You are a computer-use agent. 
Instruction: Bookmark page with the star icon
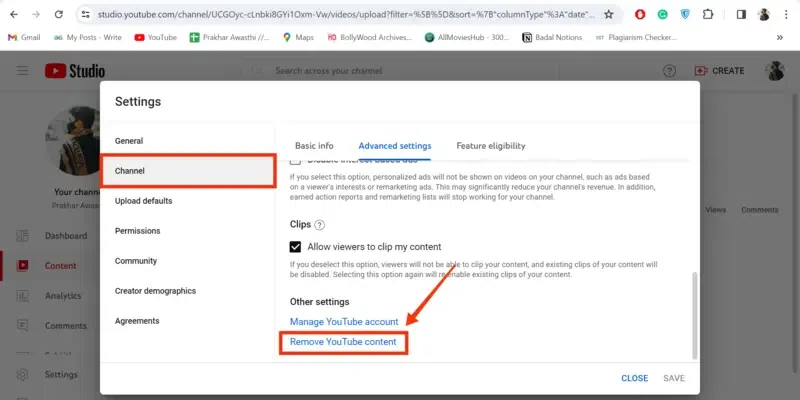click(609, 15)
